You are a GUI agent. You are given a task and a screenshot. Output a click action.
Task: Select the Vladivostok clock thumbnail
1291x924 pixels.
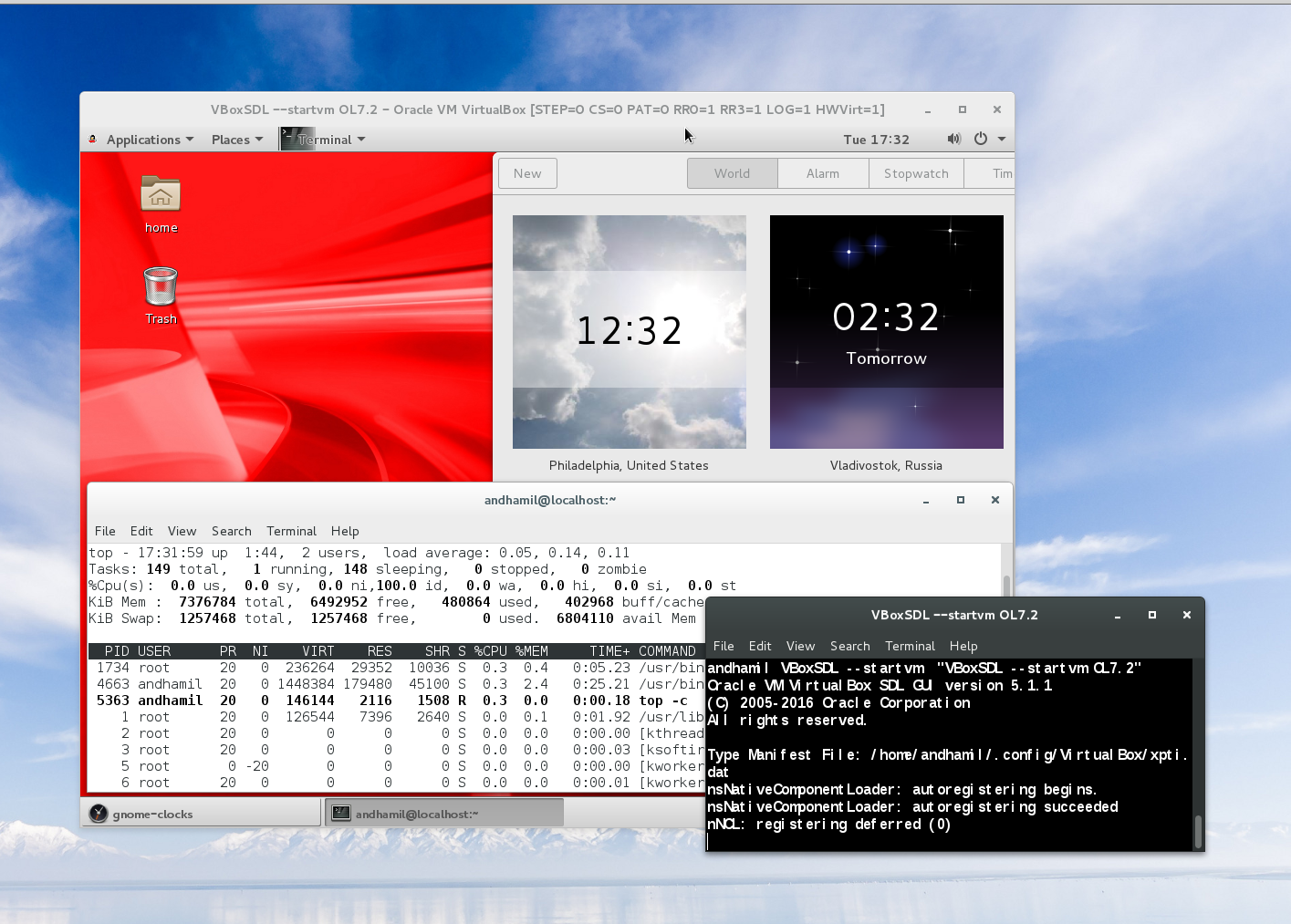click(887, 332)
